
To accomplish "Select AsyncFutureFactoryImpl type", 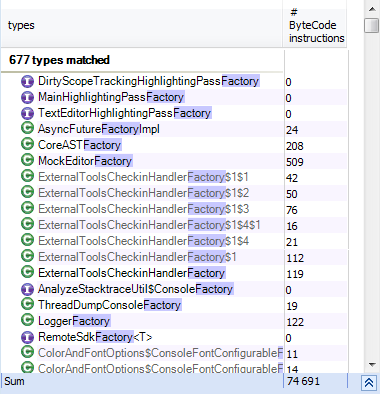I will pyautogui.click(x=99, y=129).
